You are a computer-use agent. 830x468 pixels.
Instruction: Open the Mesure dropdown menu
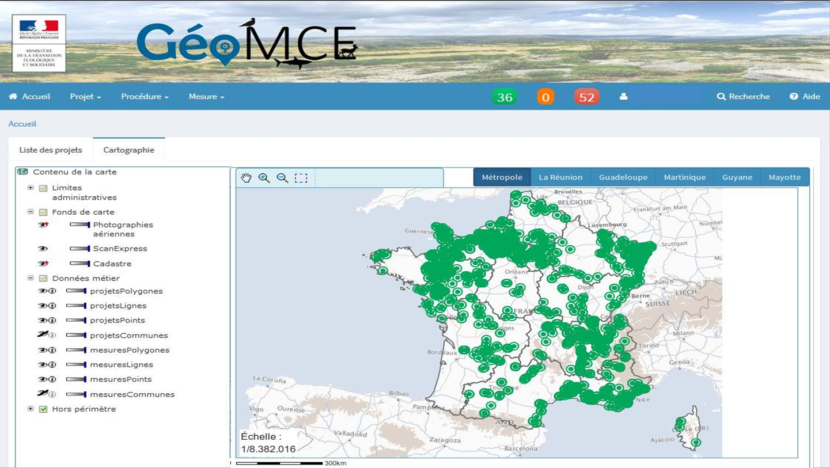pos(206,96)
